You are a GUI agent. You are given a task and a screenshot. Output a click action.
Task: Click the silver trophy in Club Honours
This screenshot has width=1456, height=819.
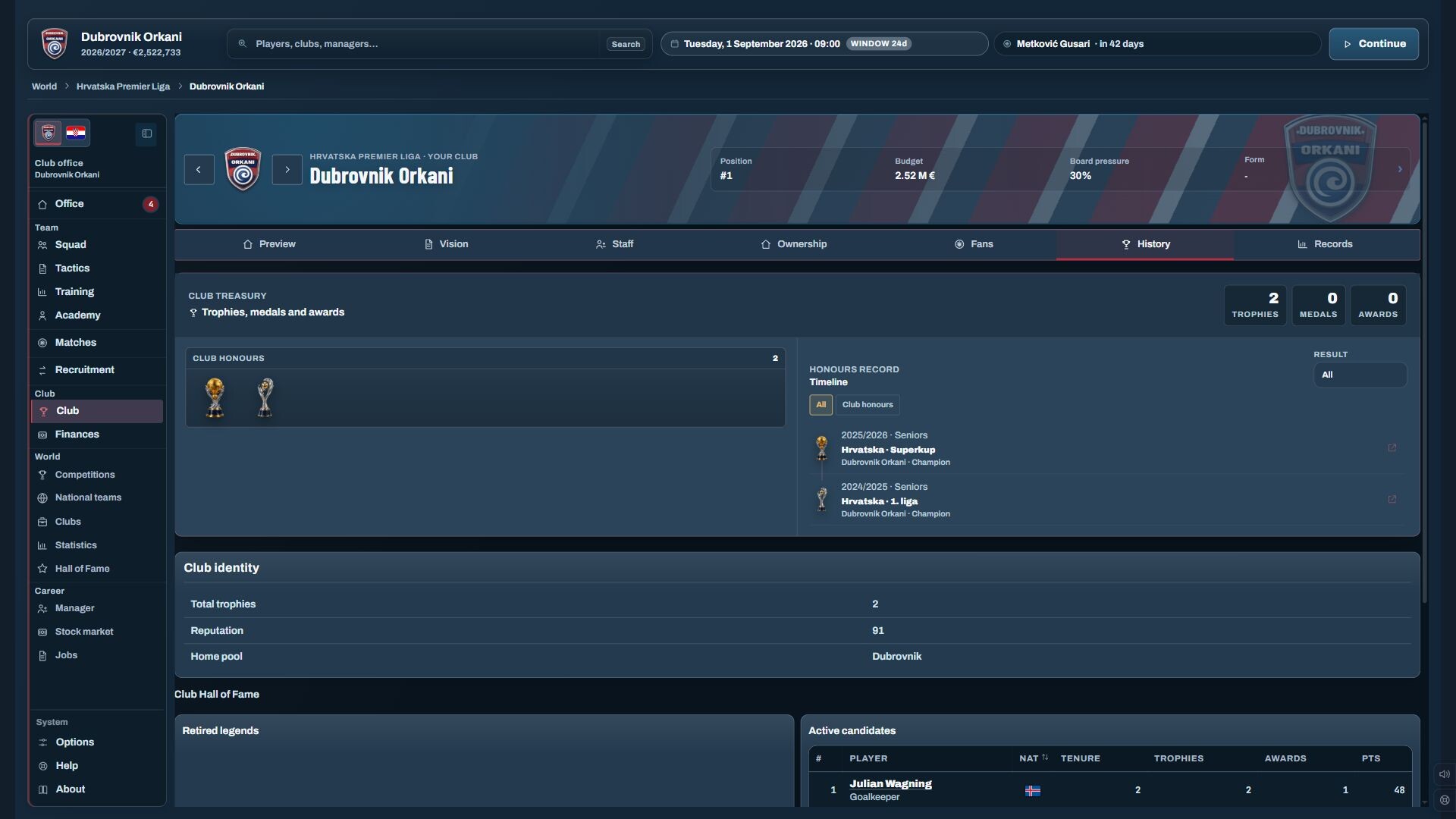coord(265,397)
